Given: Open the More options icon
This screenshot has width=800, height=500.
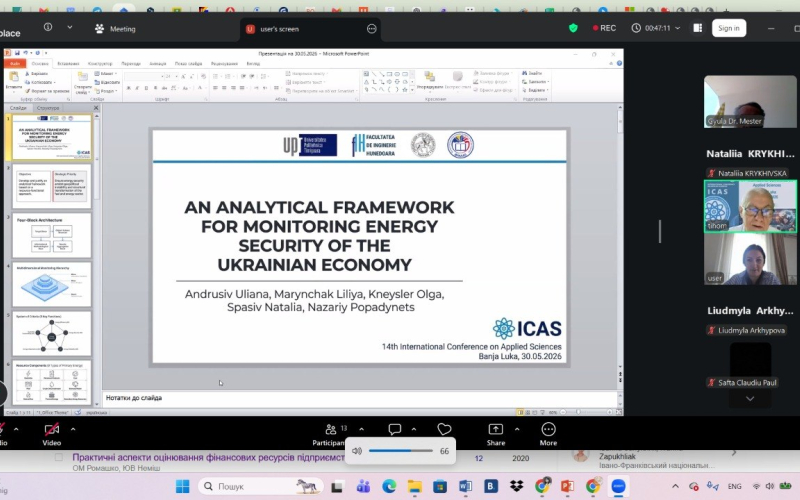Looking at the screenshot, I should (548, 429).
